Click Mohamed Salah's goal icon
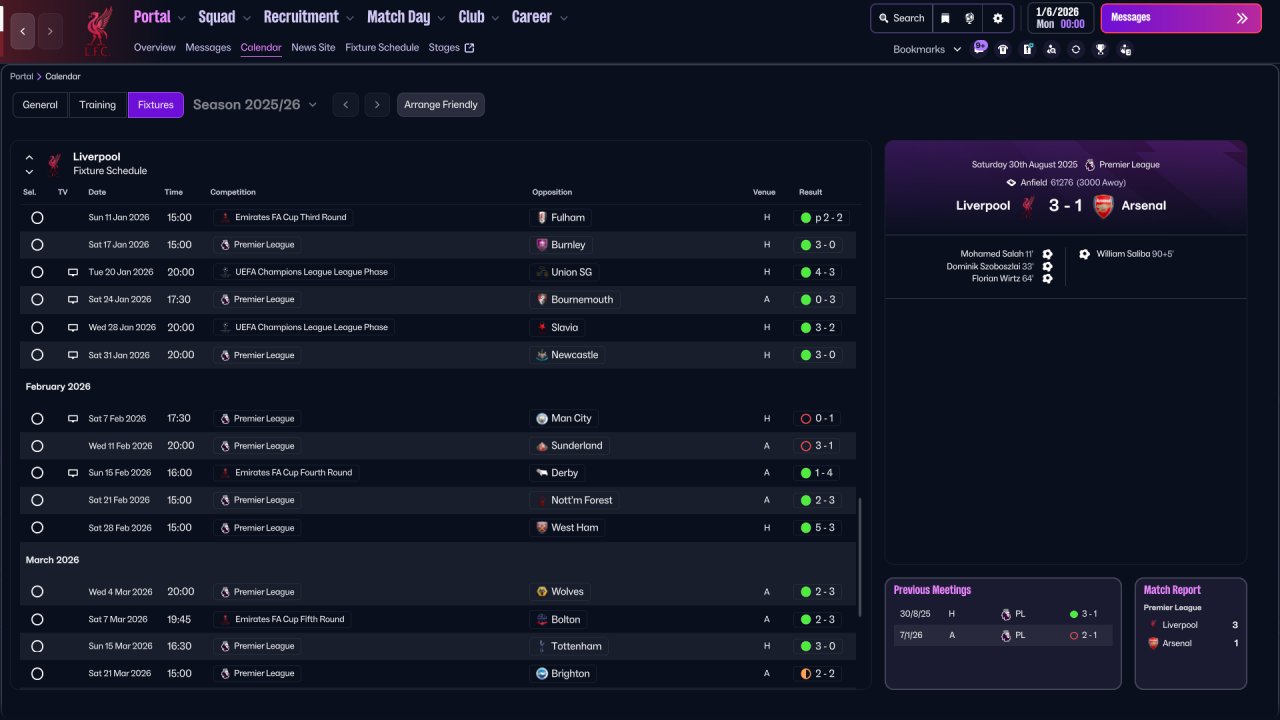This screenshot has height=720, width=1280. point(1047,254)
